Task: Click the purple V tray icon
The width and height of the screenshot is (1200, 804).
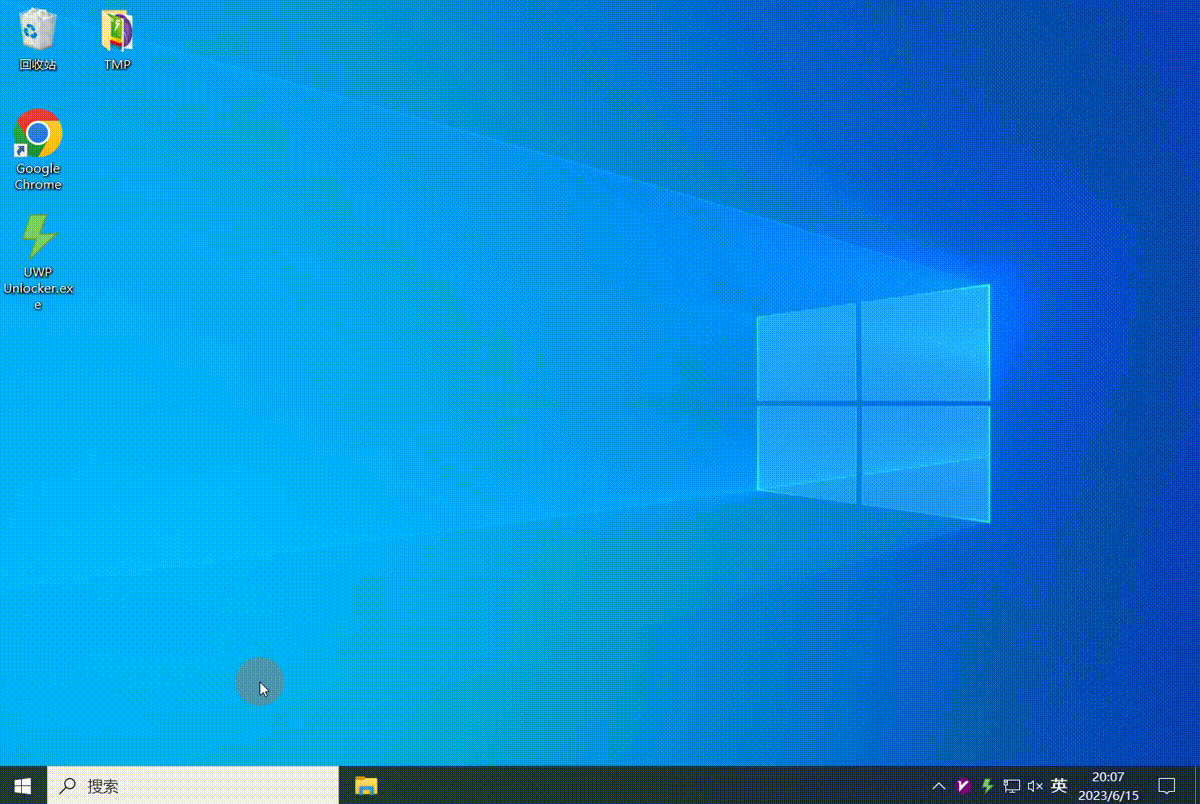Action: pyautogui.click(x=963, y=786)
